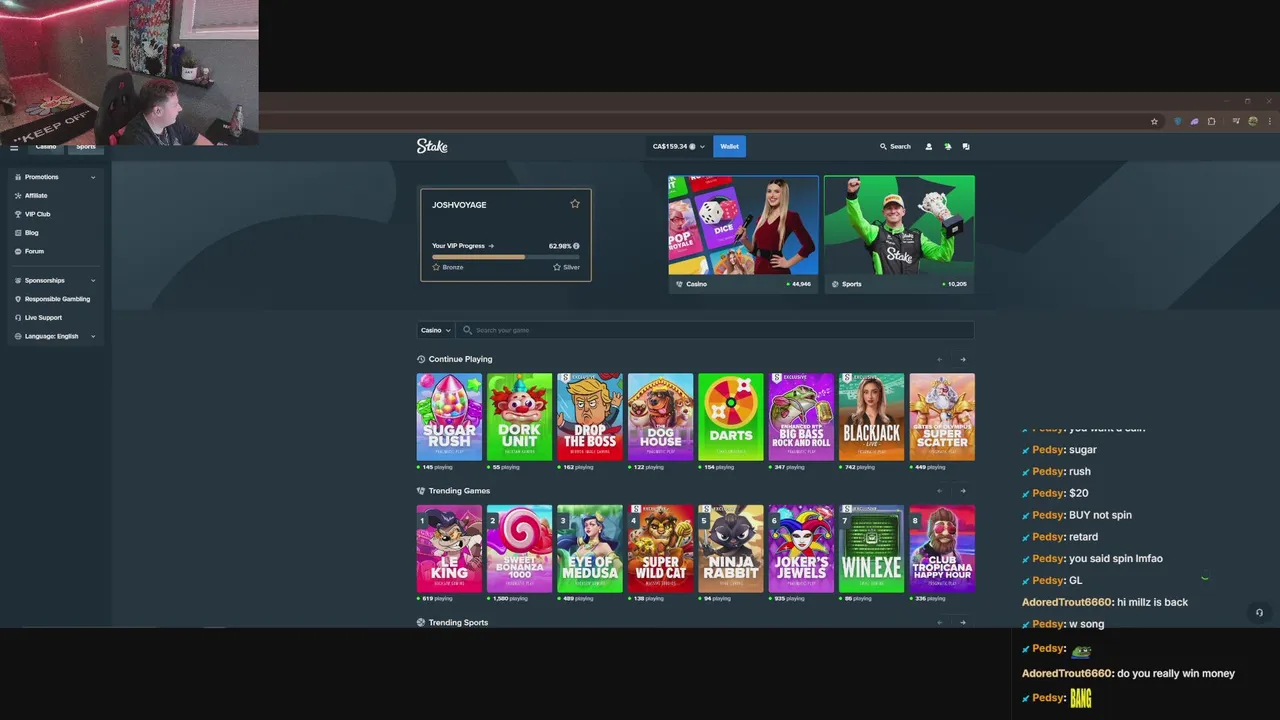Open Big Bass Rock and Roll
Image resolution: width=1280 pixels, height=720 pixels.
click(801, 417)
